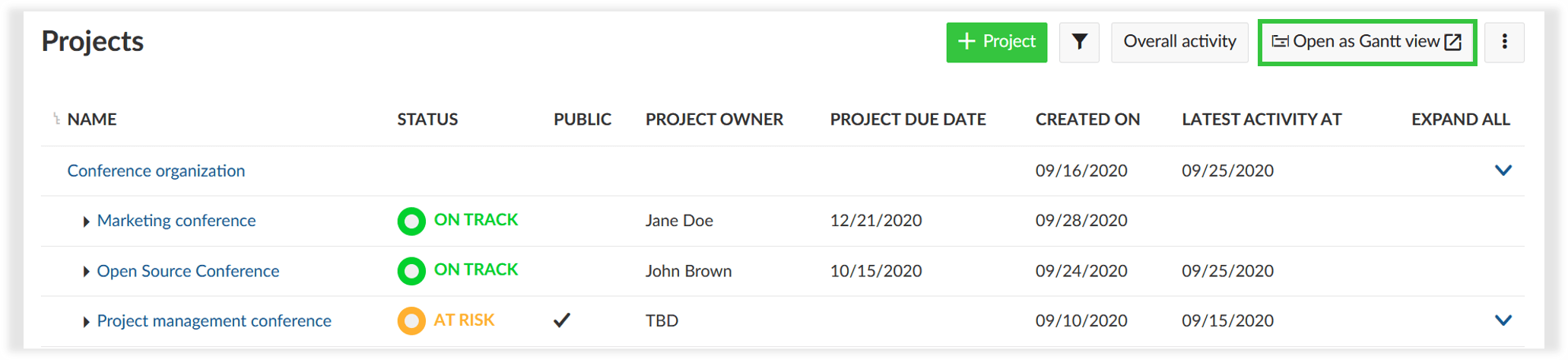Image resolution: width=1568 pixels, height=360 pixels.
Task: Click Open as Gantt view button
Action: click(1366, 42)
